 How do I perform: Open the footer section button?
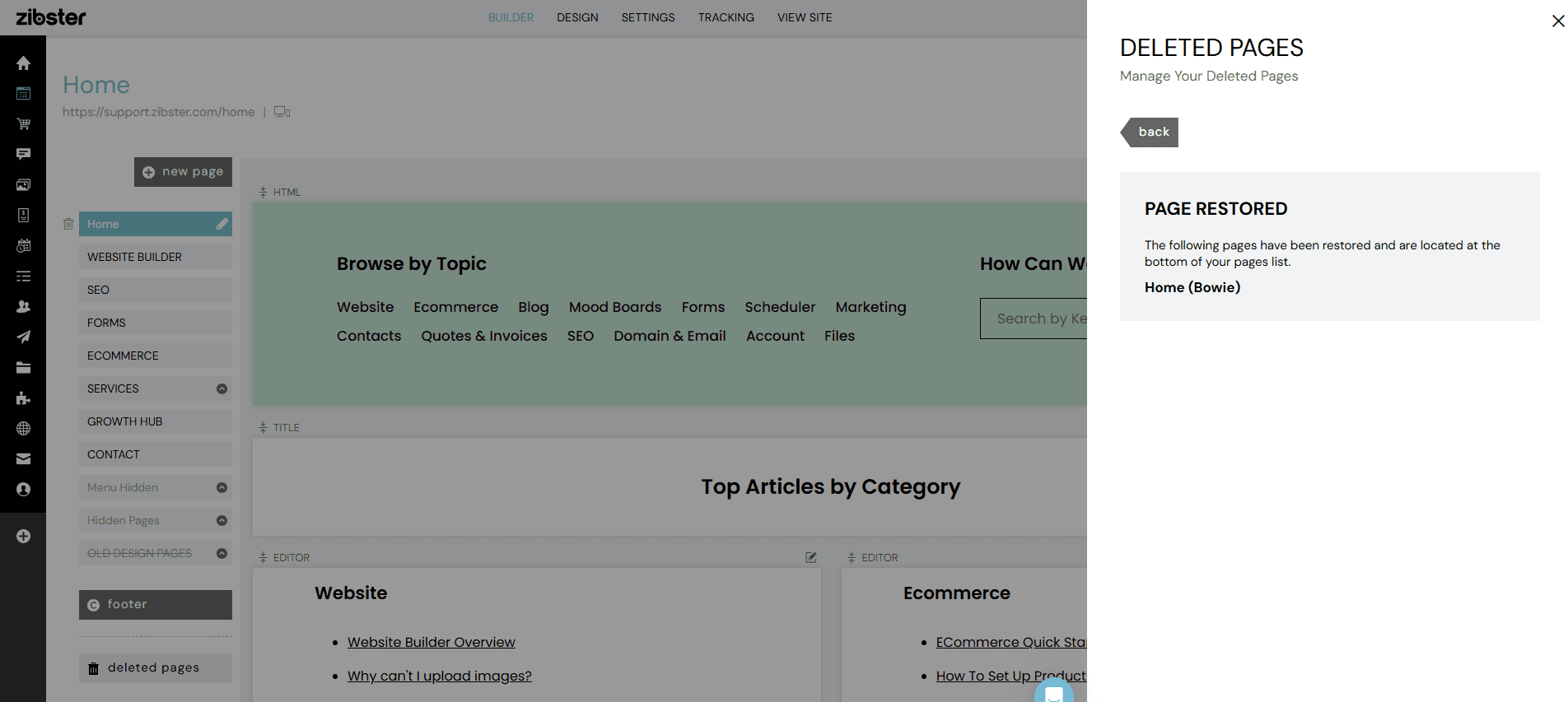pyautogui.click(x=156, y=605)
